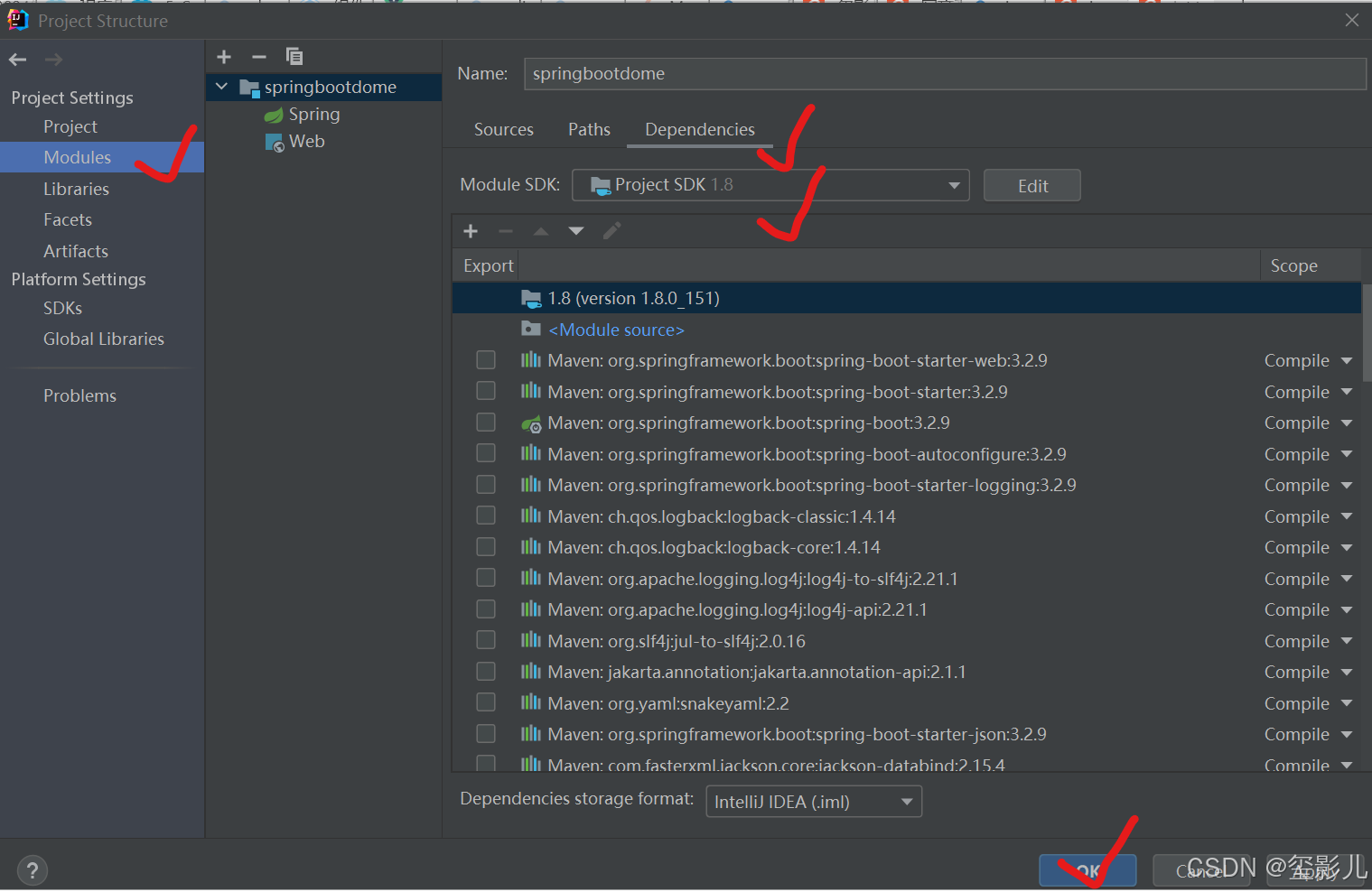Move dependency up arrow

541,231
